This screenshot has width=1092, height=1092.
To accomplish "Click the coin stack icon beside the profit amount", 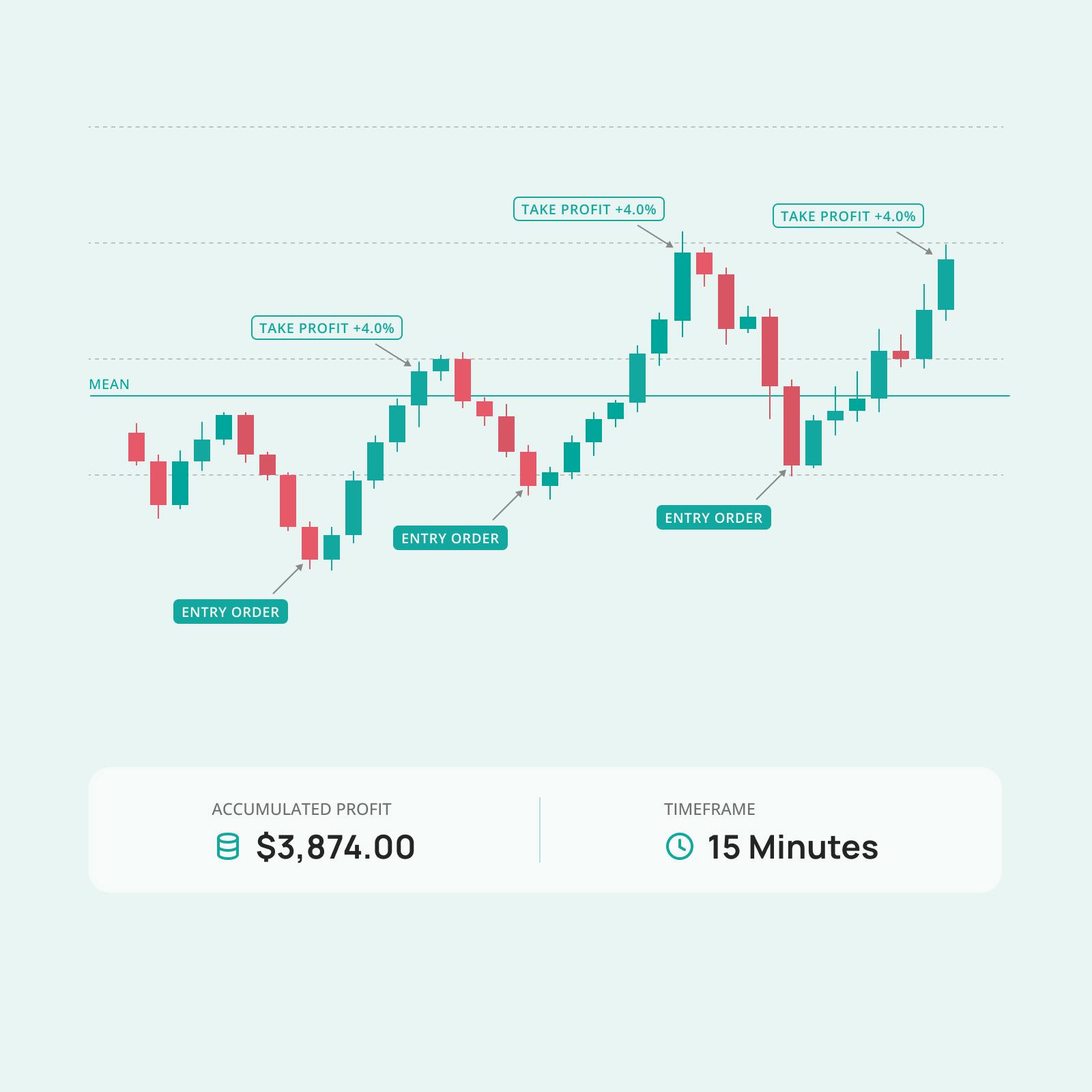I will (x=228, y=846).
